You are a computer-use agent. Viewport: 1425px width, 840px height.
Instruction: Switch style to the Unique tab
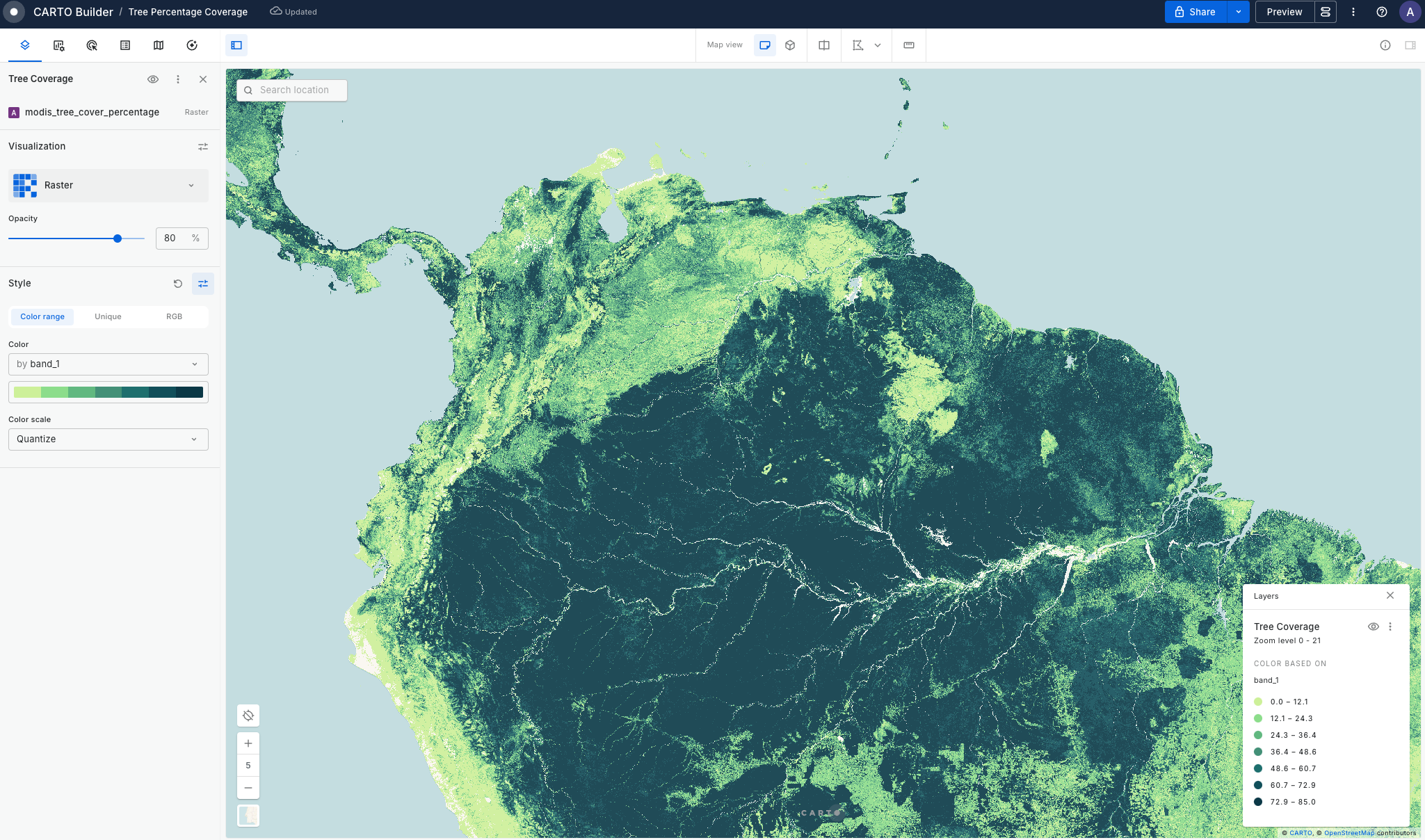click(108, 316)
